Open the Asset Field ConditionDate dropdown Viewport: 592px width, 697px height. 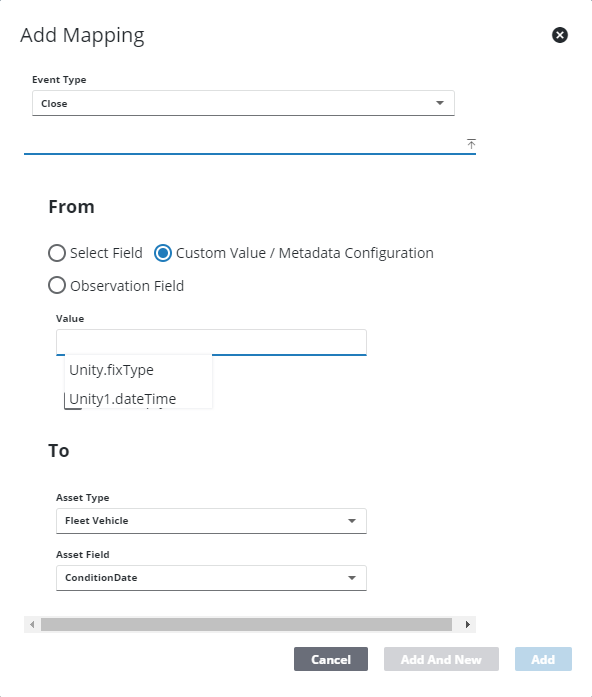pyautogui.click(x=211, y=577)
